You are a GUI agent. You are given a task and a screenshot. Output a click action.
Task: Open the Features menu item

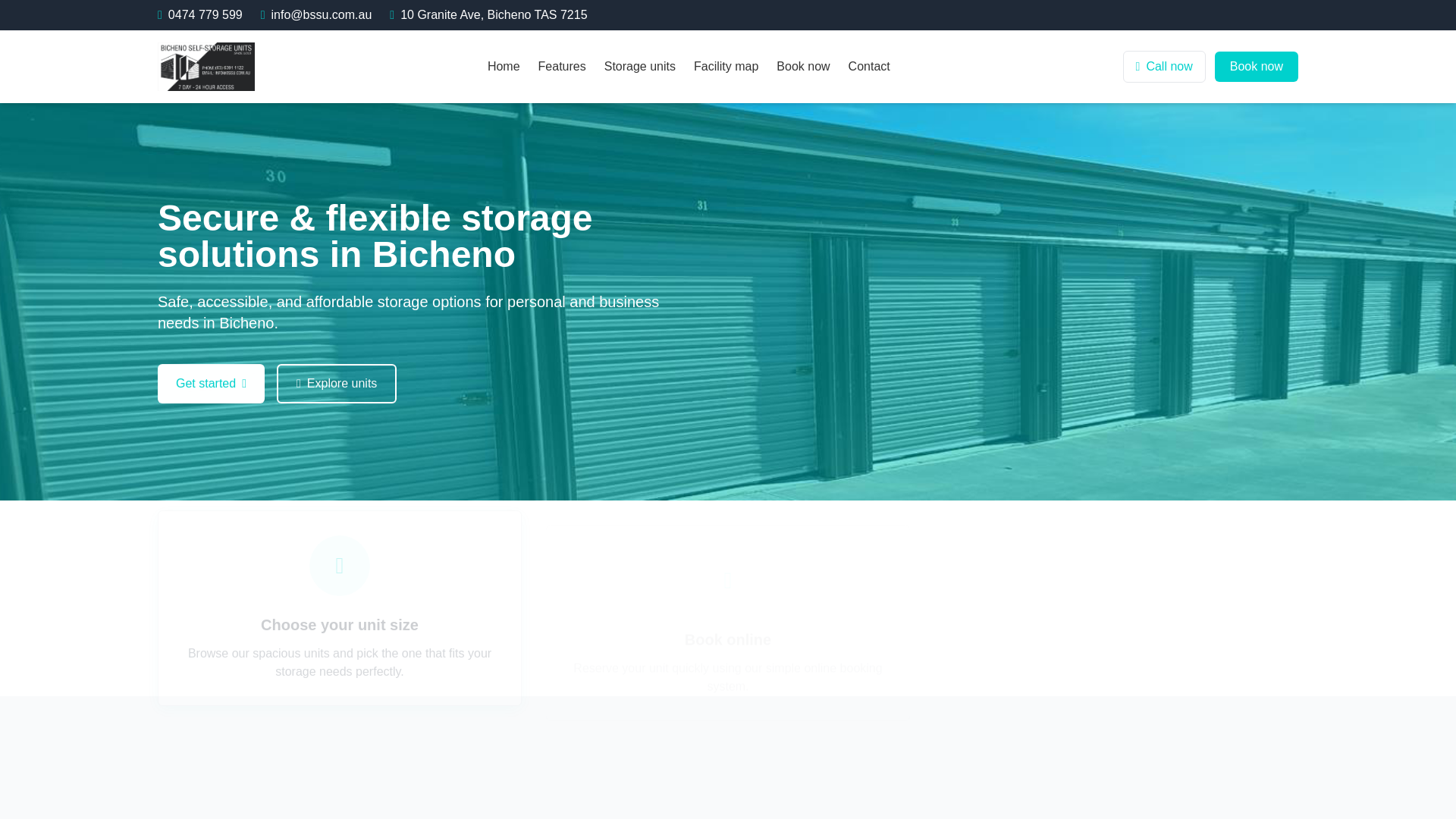(x=562, y=67)
